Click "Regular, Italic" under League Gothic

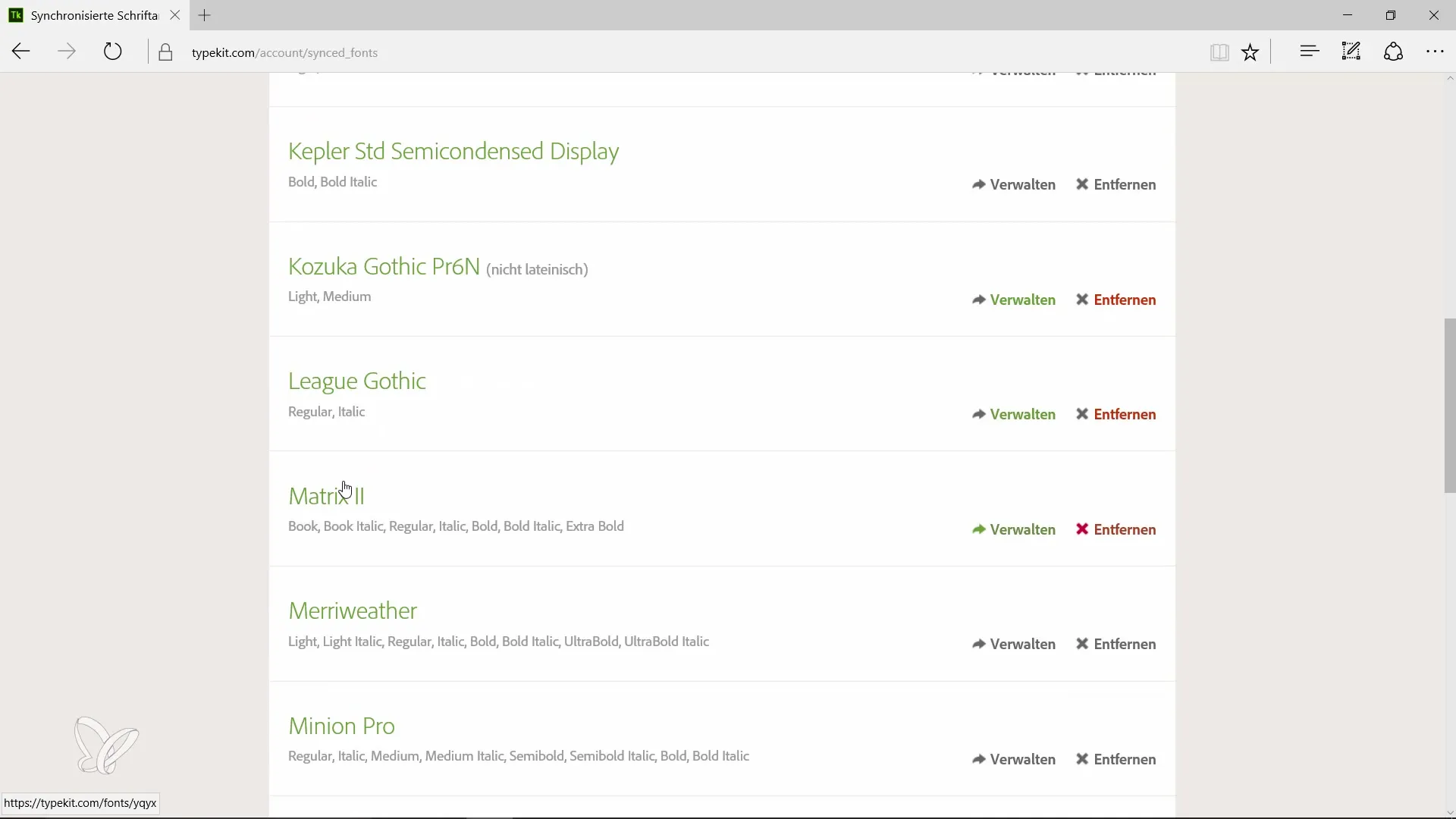(x=327, y=412)
